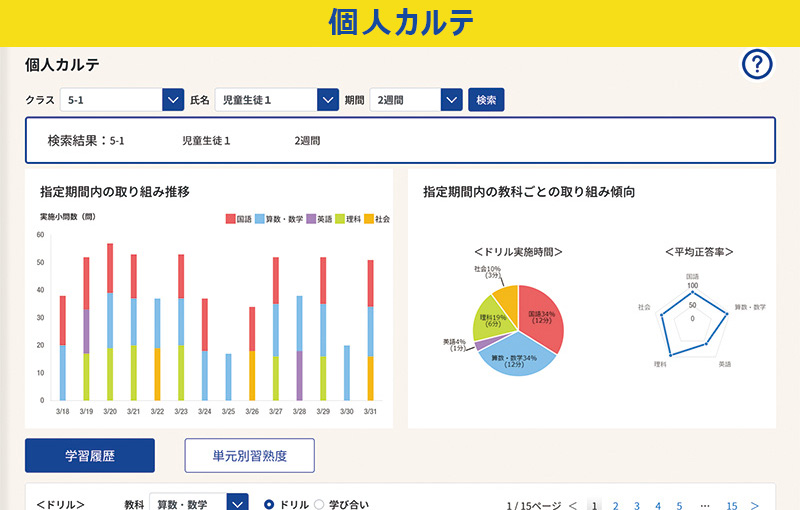Jump to page 2 in pagination
The height and width of the screenshot is (510, 800).
[615, 505]
